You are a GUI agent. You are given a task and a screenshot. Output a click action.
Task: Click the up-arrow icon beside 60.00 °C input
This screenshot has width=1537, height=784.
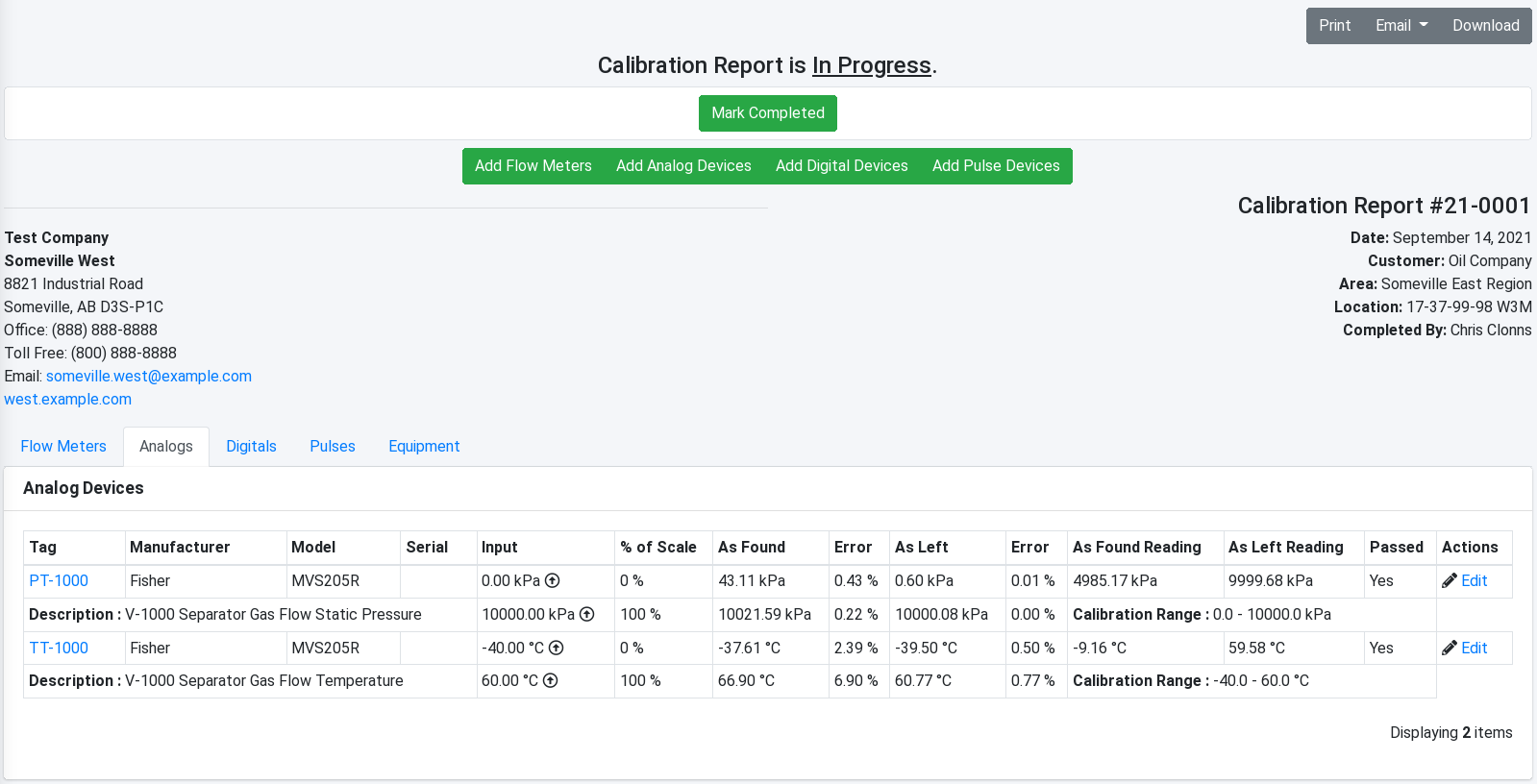pyautogui.click(x=550, y=680)
